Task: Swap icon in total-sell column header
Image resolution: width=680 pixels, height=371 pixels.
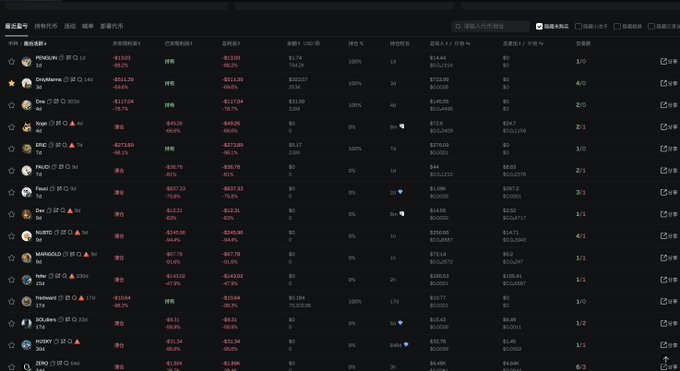Action: [x=541, y=43]
